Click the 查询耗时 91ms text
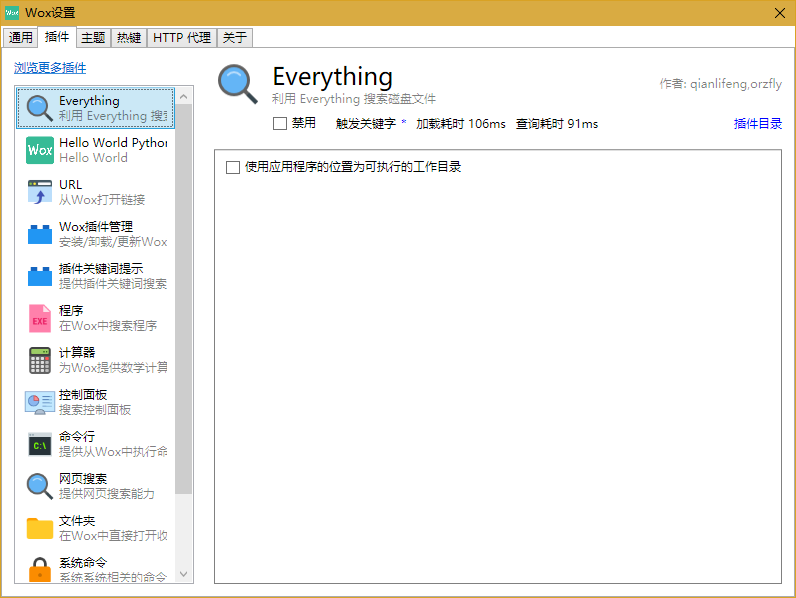Viewport: 796px width, 598px height. 557,124
